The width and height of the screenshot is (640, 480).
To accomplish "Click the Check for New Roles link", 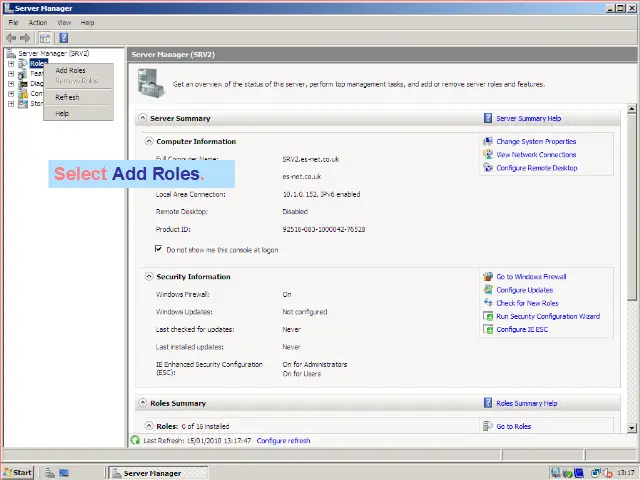I will [527, 303].
